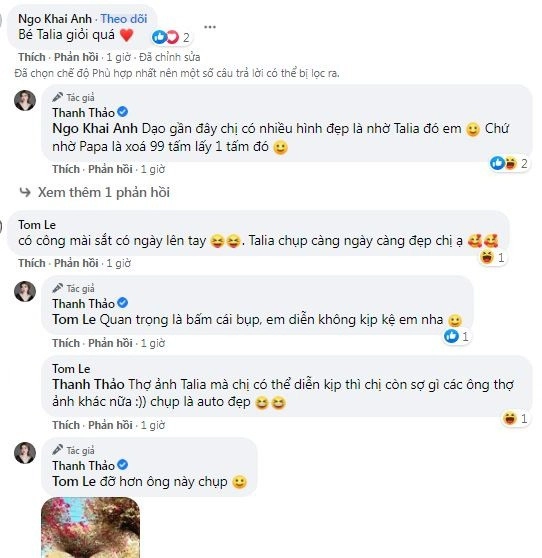View the like and haha reactions on Thanh Thảo's first reply

pyautogui.click(x=510, y=163)
